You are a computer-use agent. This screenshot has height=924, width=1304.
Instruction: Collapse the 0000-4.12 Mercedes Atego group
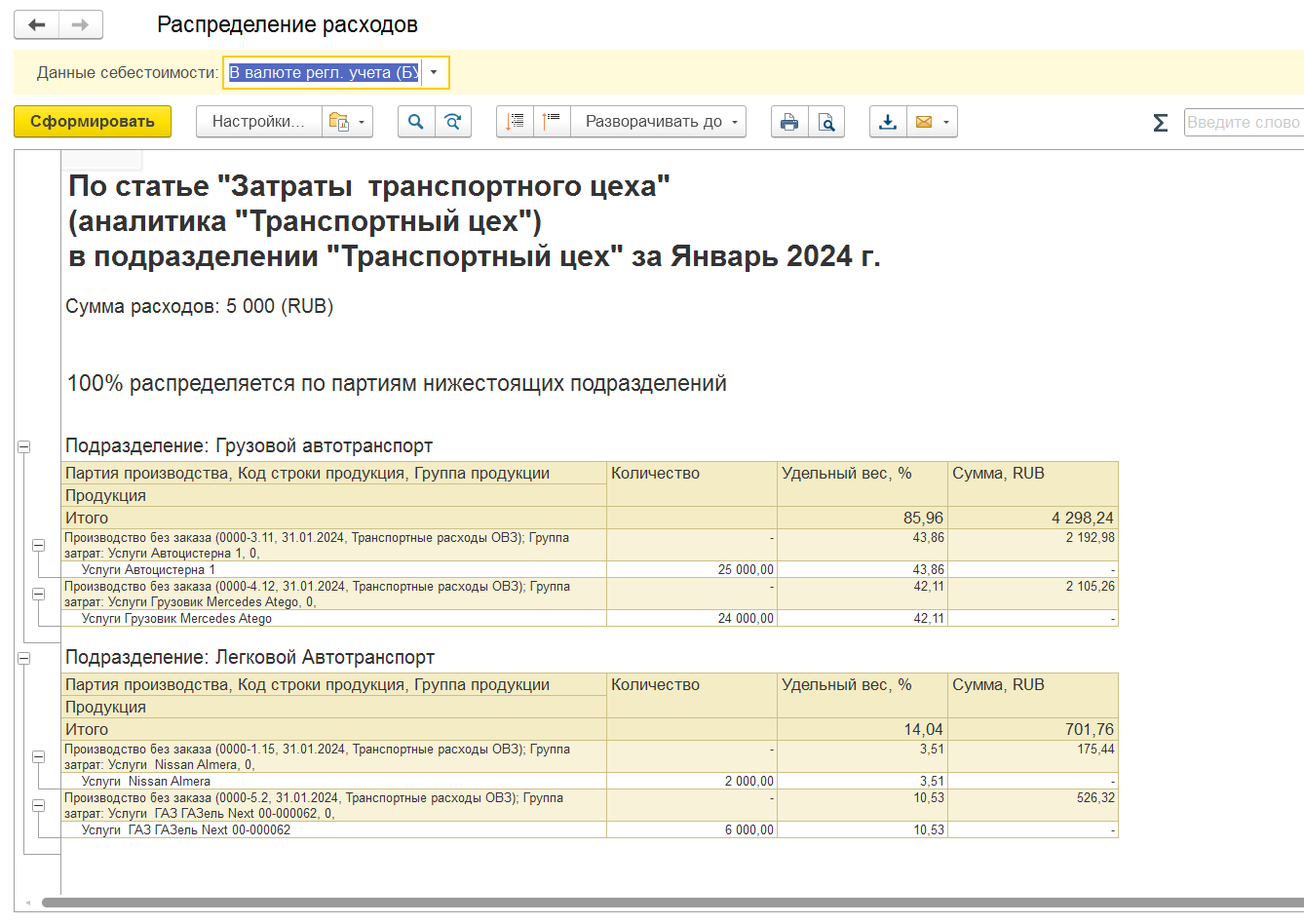click(x=39, y=594)
